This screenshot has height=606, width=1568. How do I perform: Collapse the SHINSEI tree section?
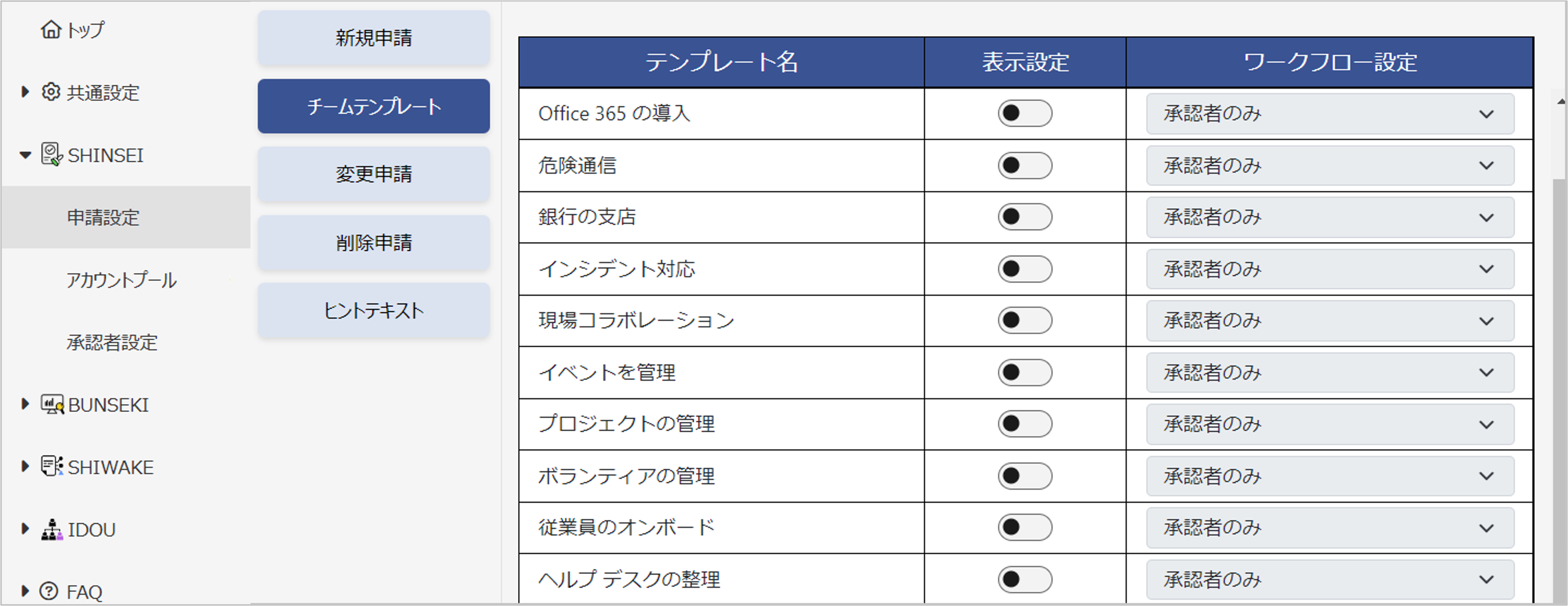[x=25, y=155]
